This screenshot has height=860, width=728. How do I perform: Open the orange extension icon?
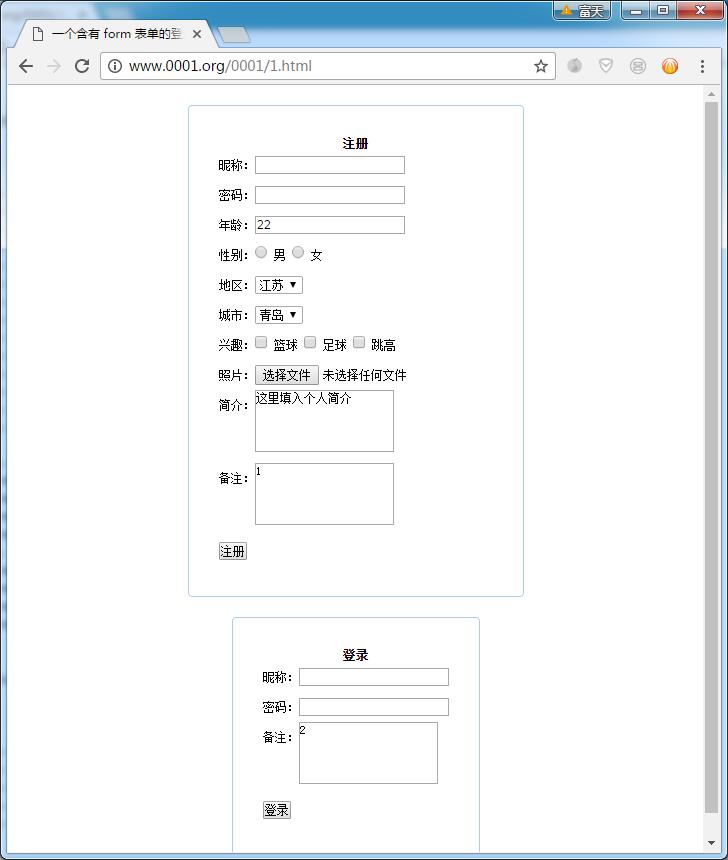670,66
